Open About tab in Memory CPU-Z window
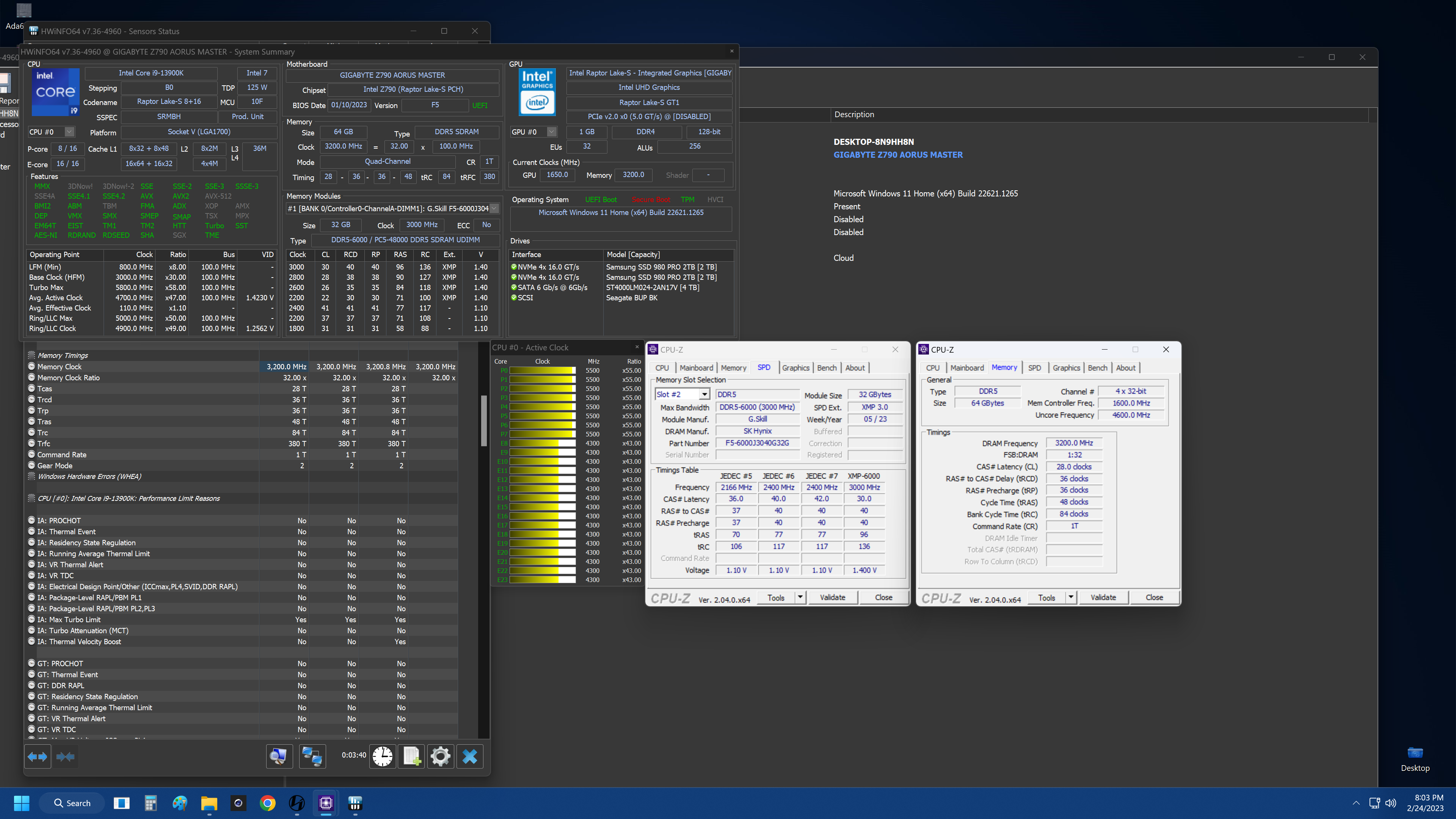The width and height of the screenshot is (1456, 819). 1125,367
